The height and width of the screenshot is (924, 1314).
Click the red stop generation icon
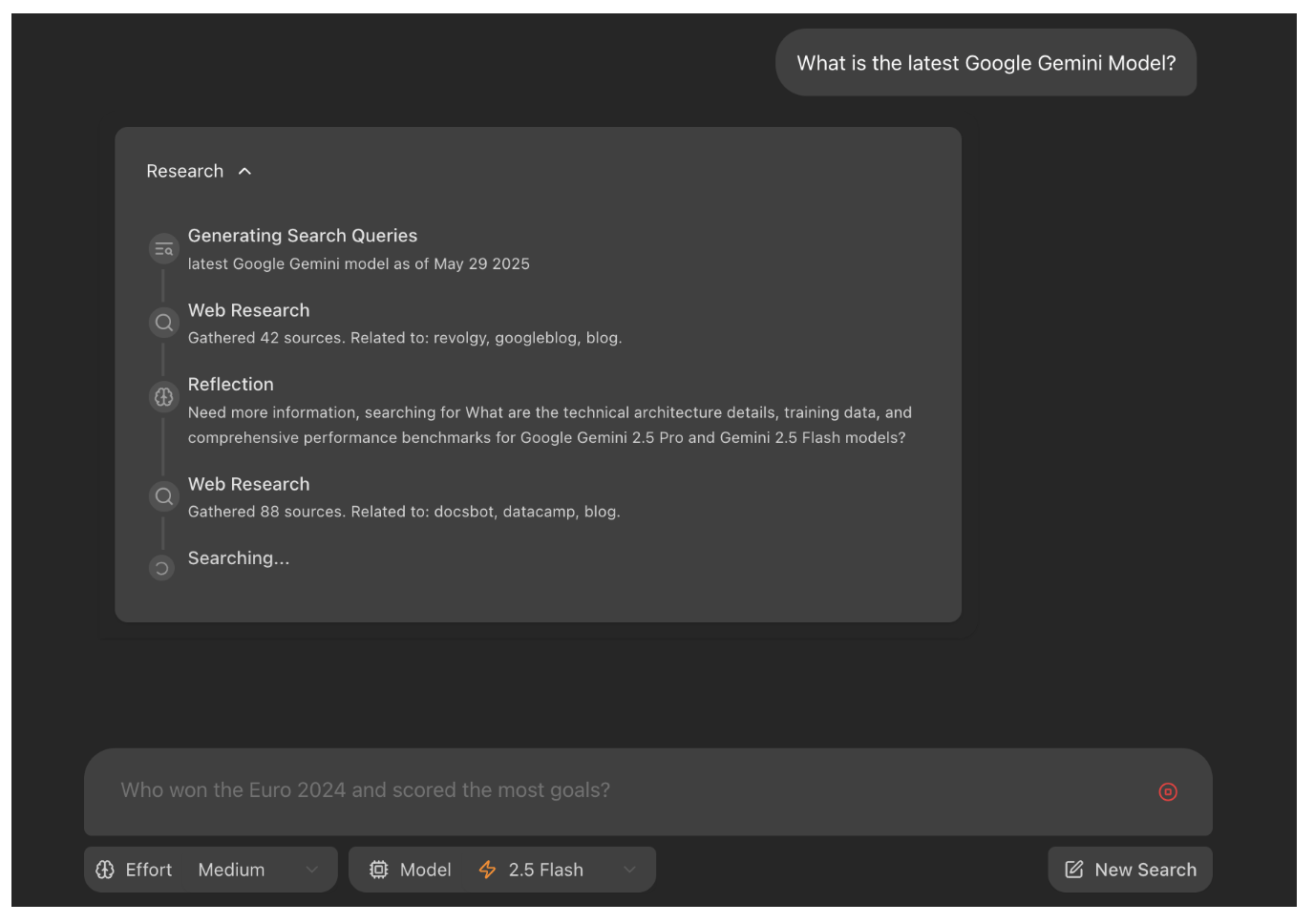coord(1167,791)
